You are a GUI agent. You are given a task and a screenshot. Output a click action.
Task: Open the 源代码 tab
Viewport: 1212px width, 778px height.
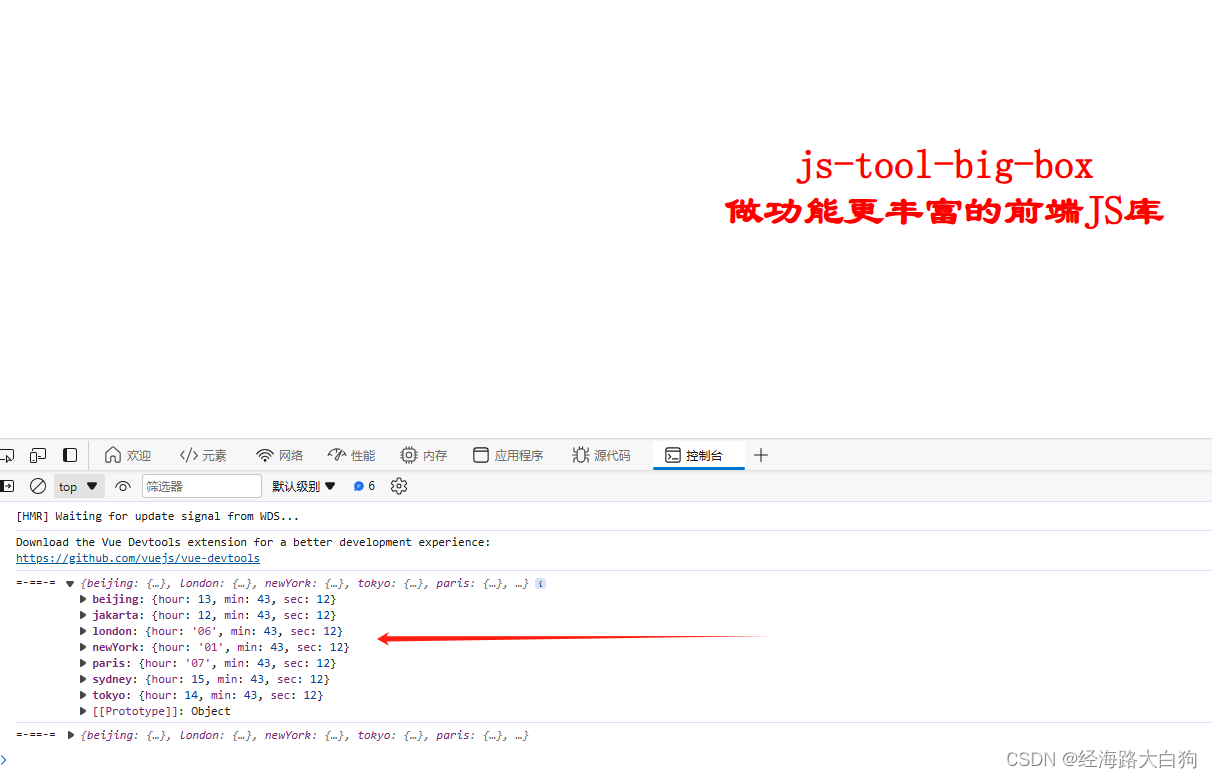tap(602, 455)
